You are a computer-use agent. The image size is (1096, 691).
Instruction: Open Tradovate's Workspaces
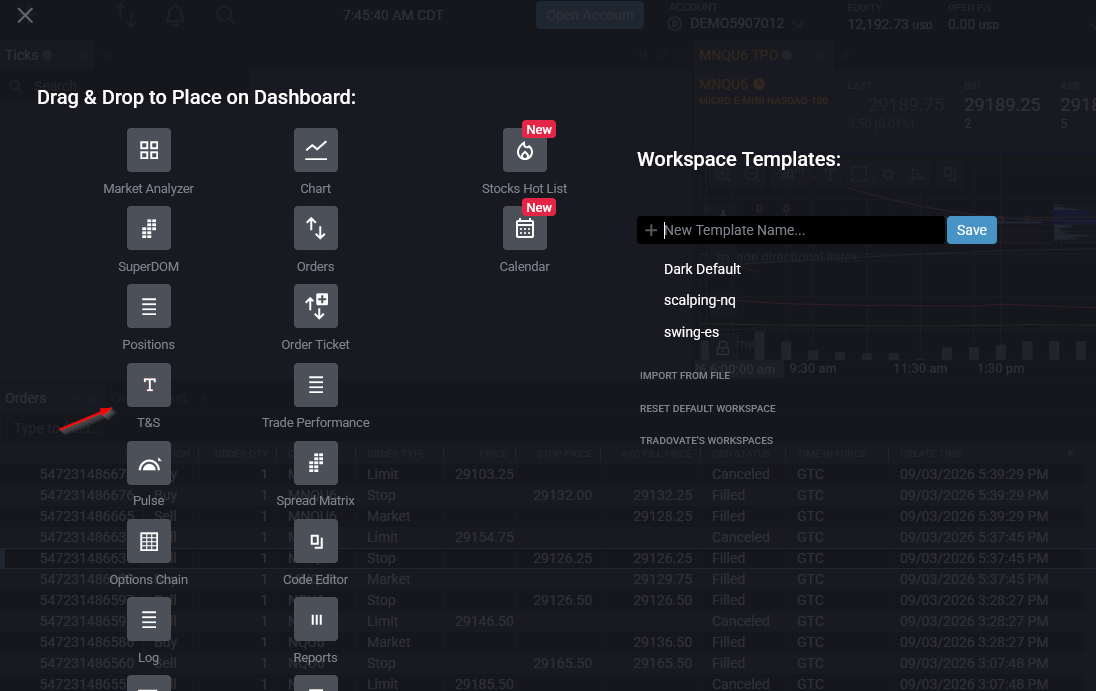[x=706, y=441]
